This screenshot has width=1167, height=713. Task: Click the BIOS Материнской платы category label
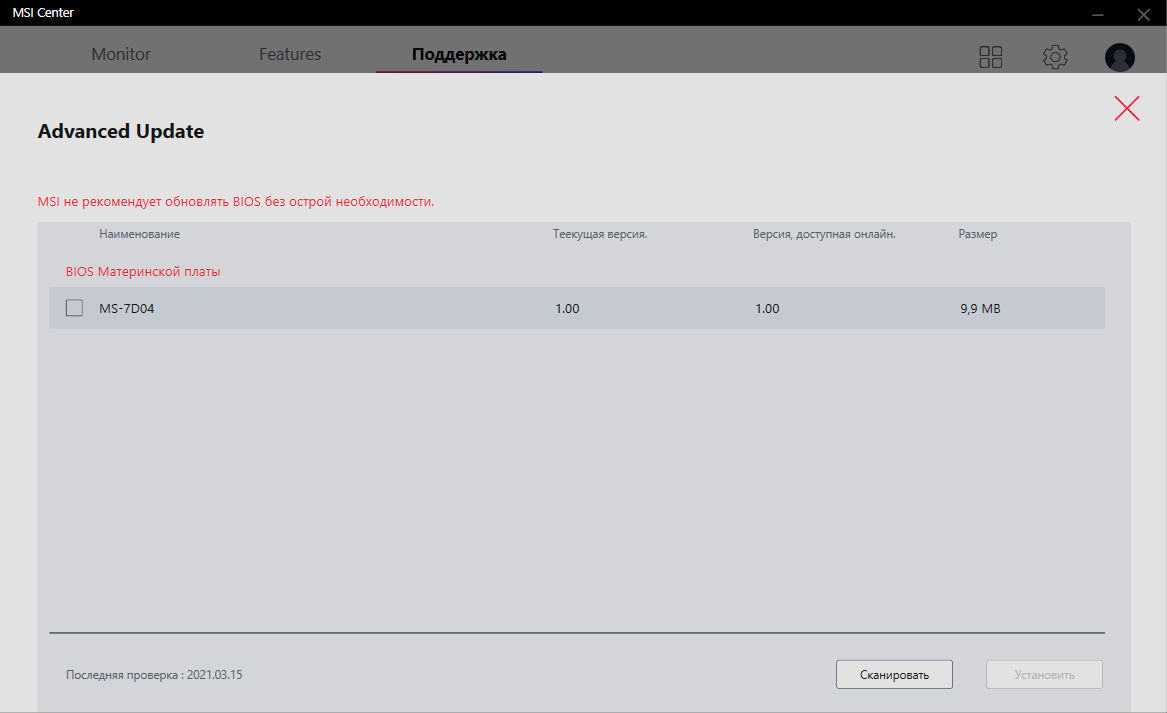click(x=143, y=272)
